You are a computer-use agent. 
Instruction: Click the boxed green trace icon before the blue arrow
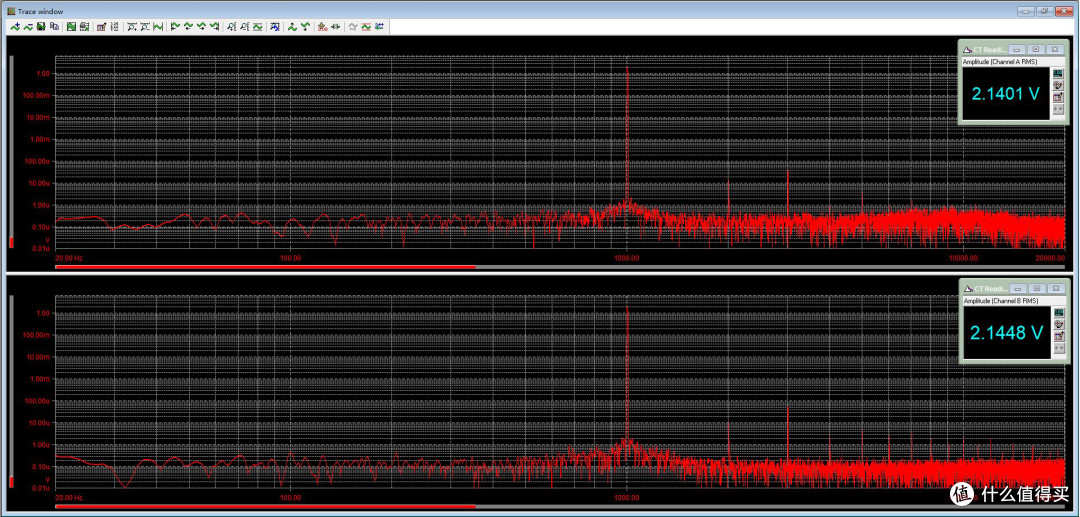click(258, 27)
